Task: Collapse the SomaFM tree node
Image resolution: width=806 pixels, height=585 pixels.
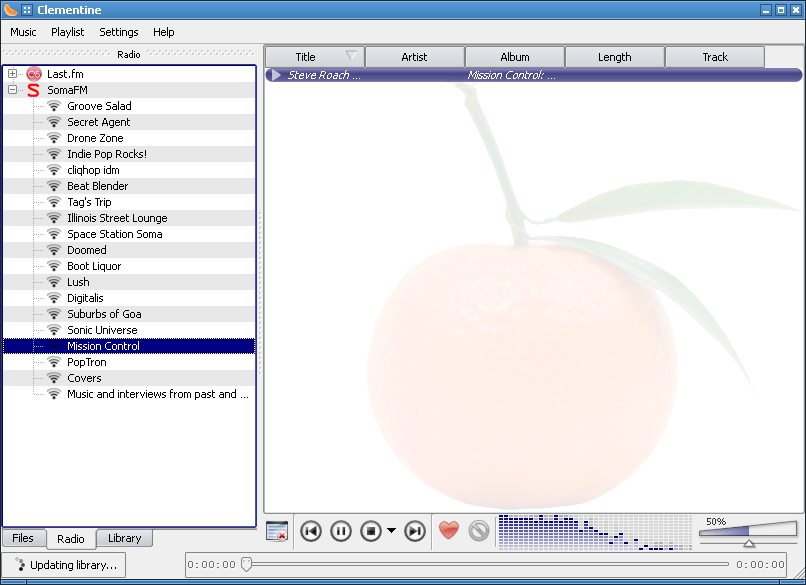Action: (x=12, y=89)
